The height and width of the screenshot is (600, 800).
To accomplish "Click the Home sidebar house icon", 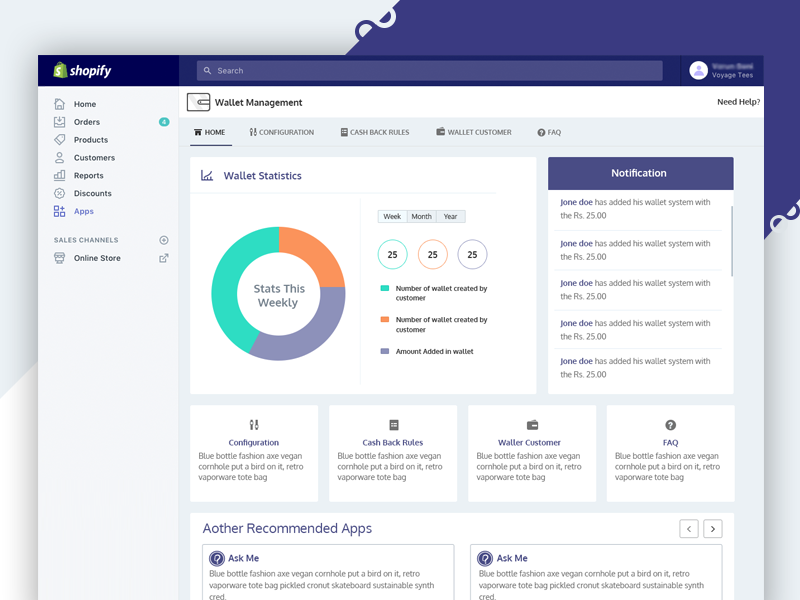I will (x=59, y=104).
